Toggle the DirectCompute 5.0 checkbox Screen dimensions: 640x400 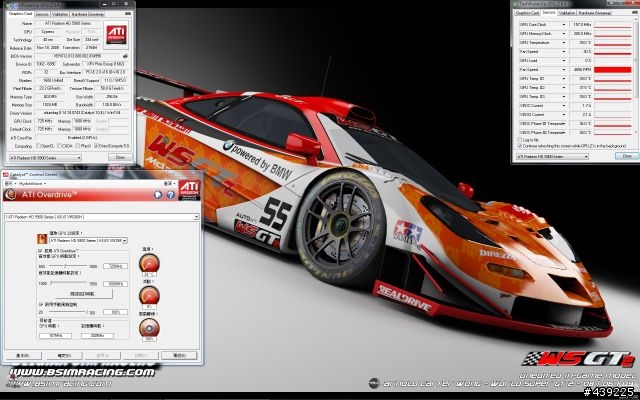(x=96, y=146)
